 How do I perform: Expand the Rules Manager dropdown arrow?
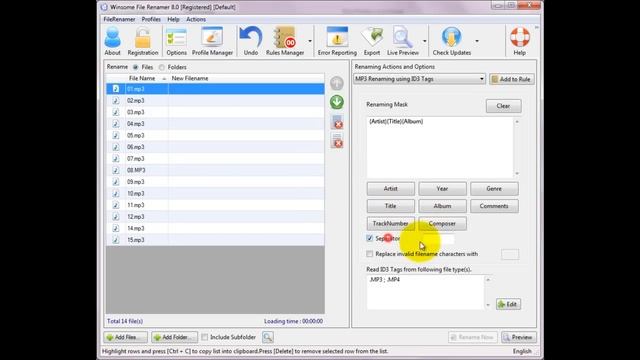(310, 41)
